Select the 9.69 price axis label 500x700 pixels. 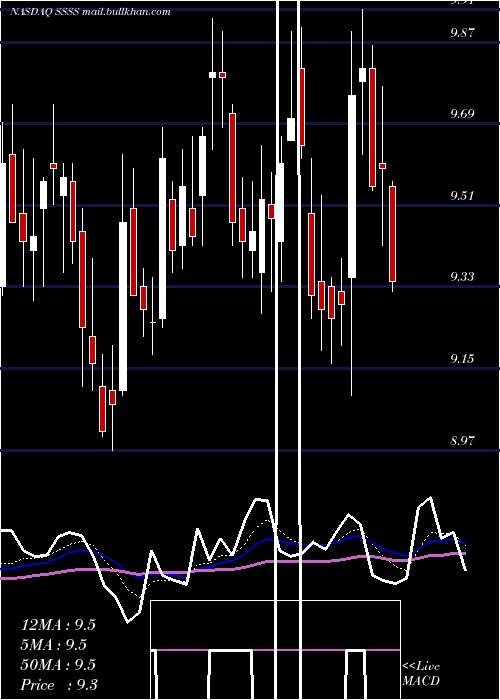pos(462,113)
